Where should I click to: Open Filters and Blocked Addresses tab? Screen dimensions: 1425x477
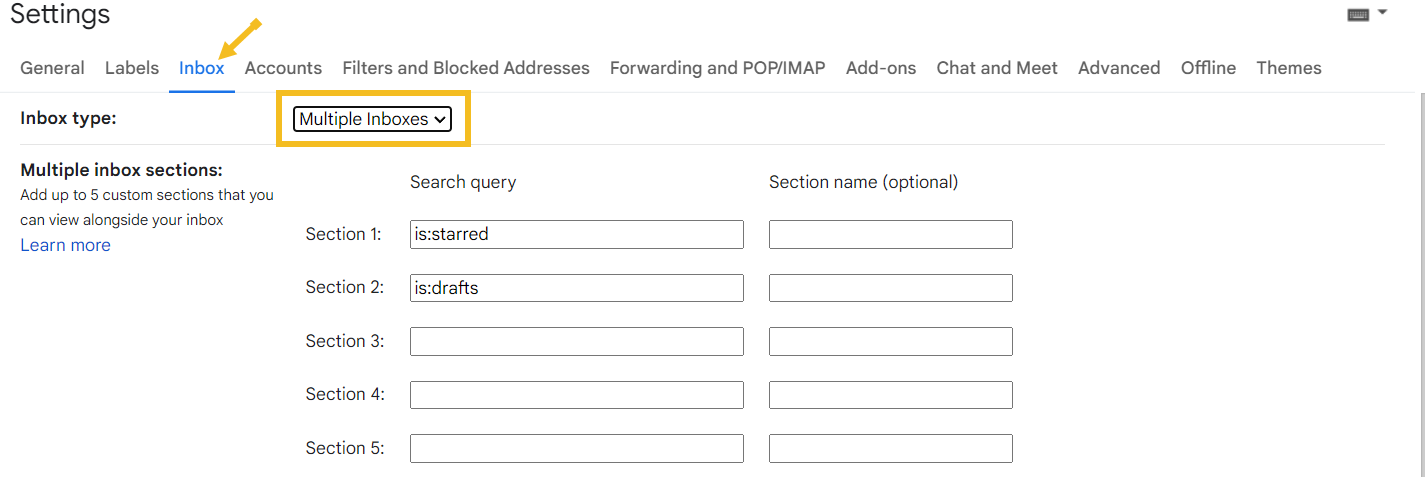pyautogui.click(x=466, y=68)
